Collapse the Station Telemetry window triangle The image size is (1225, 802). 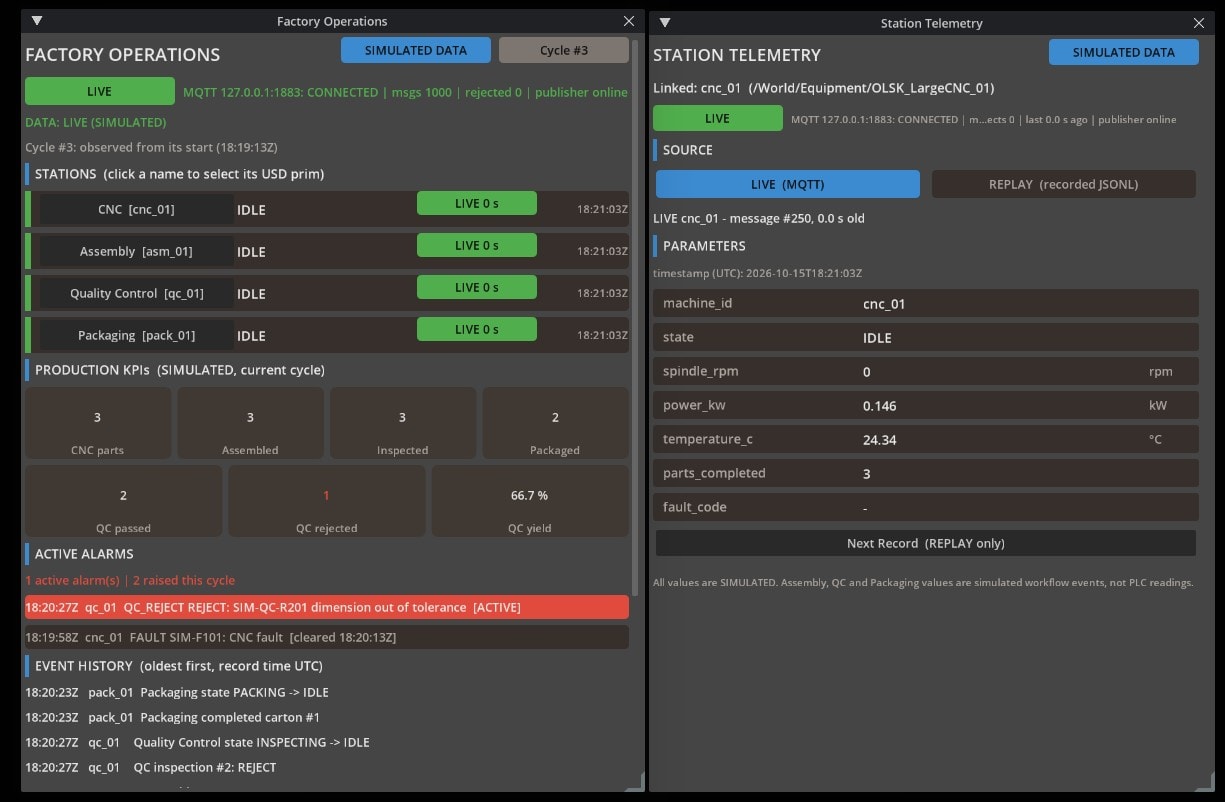pyautogui.click(x=665, y=23)
